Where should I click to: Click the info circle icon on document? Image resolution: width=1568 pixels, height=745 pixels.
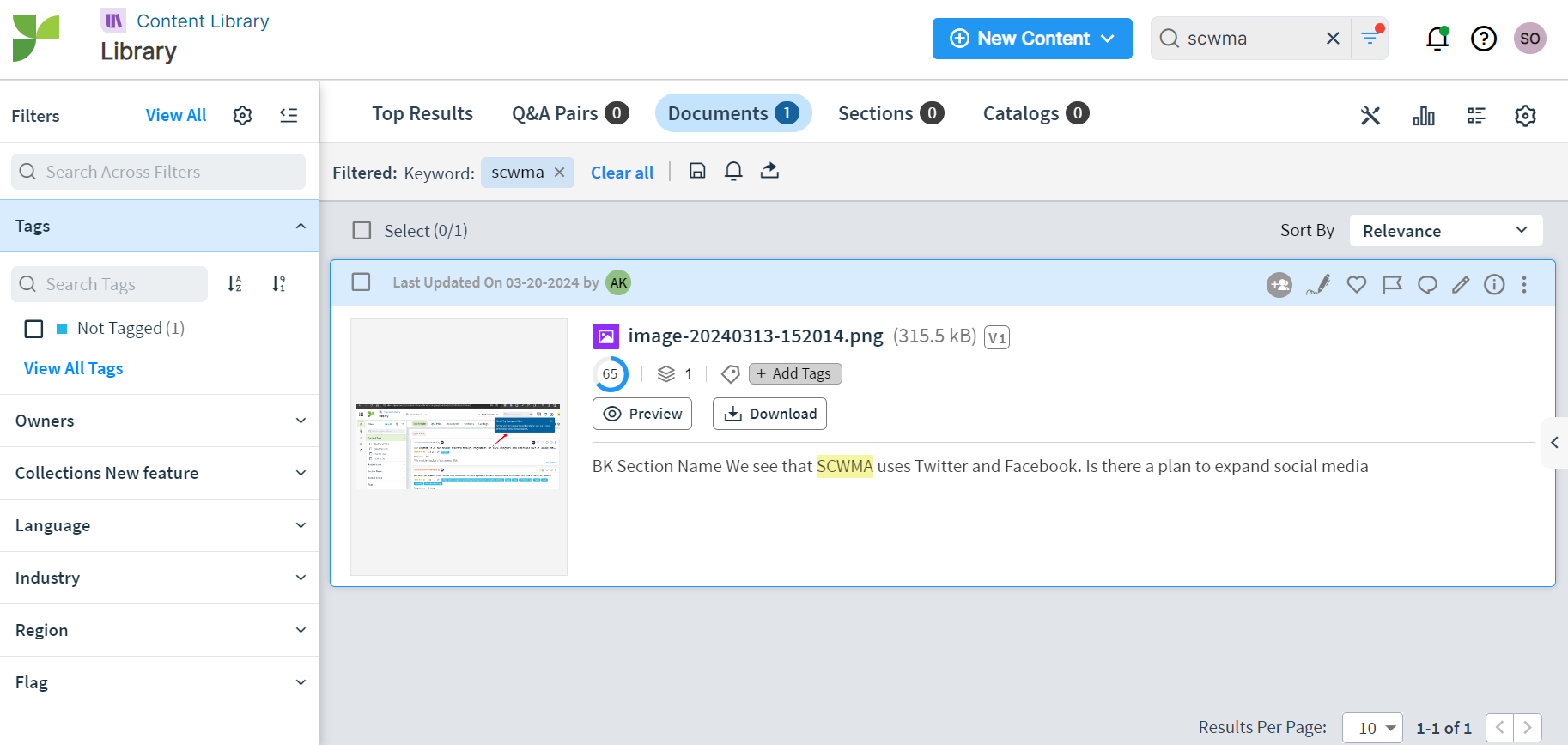[x=1494, y=284]
